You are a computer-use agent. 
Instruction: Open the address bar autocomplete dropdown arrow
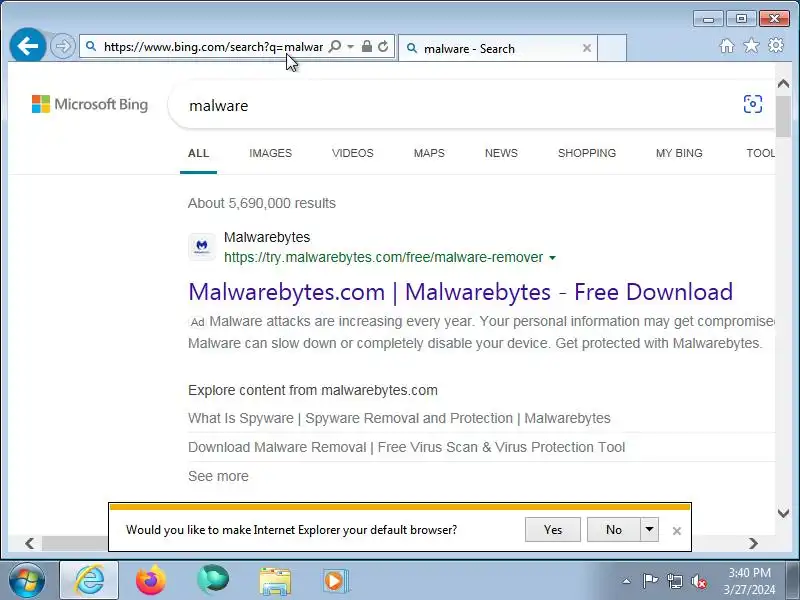351,46
